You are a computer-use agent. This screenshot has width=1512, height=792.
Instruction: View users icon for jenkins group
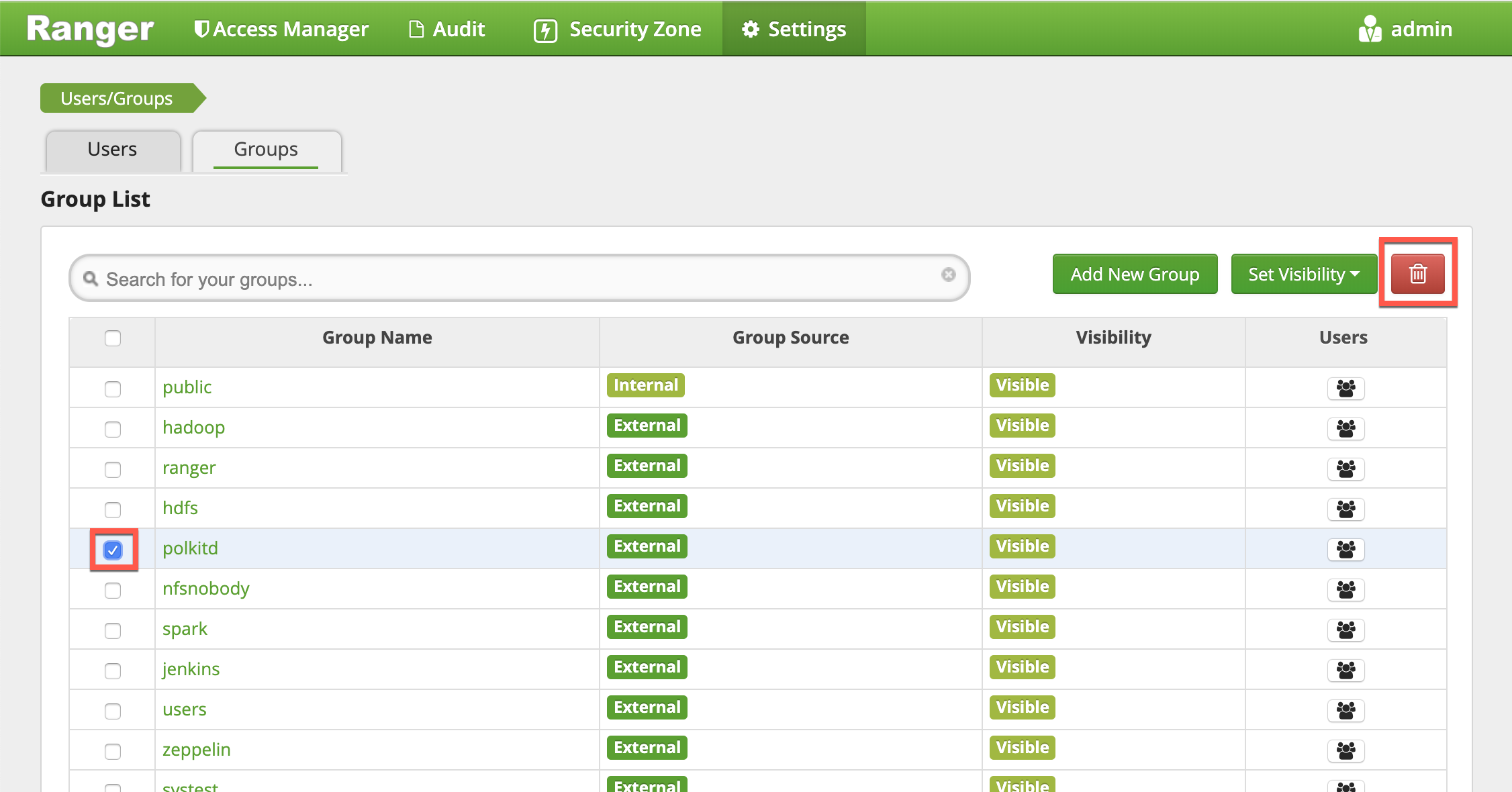point(1345,670)
